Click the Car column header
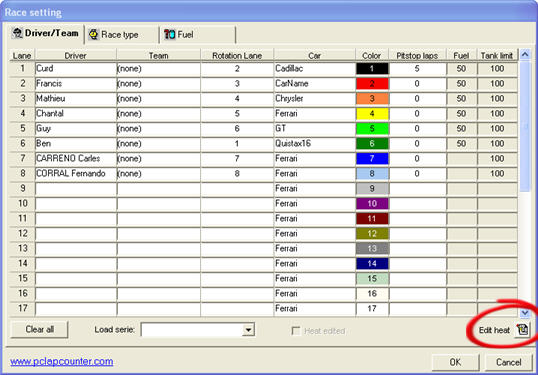The width and height of the screenshot is (538, 375). coord(315,55)
